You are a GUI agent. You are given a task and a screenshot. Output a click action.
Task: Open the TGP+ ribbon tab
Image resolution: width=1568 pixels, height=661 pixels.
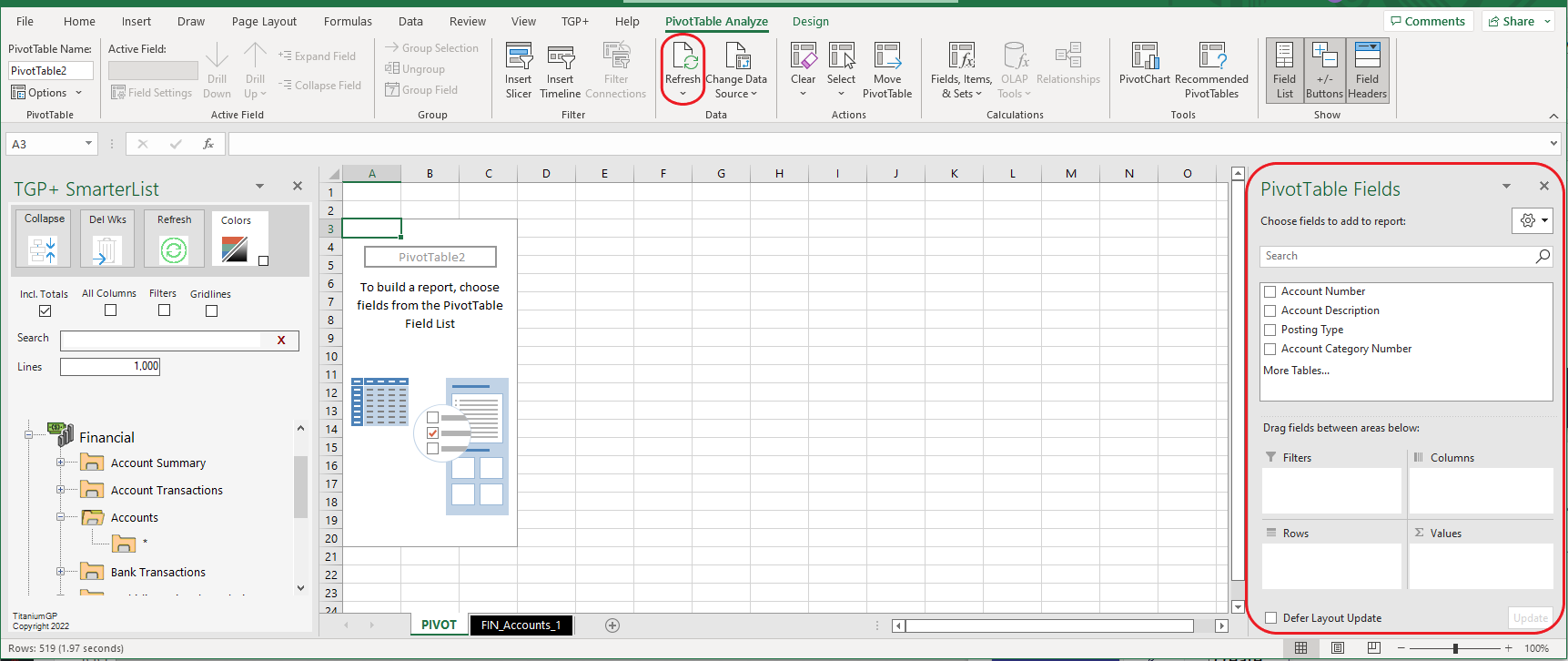(x=575, y=21)
